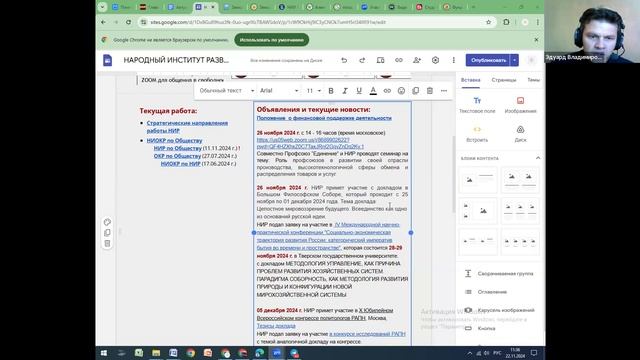Insert an emoji from text toolbar

coord(401,91)
